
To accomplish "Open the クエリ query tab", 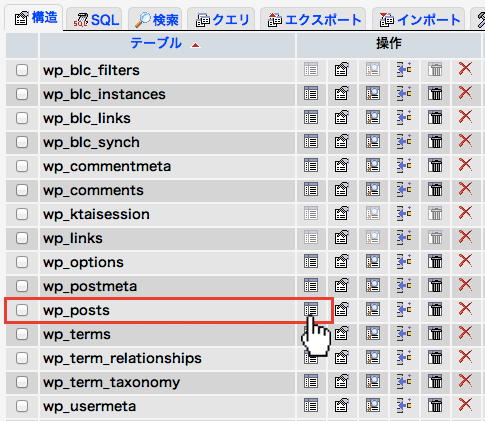I will click(x=221, y=20).
